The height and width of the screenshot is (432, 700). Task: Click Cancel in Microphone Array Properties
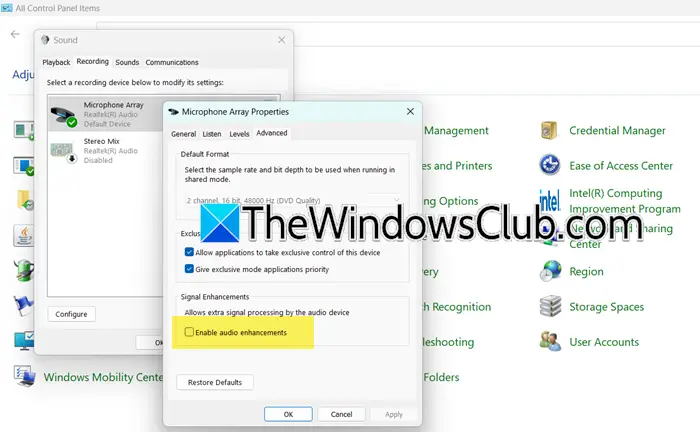coord(342,414)
